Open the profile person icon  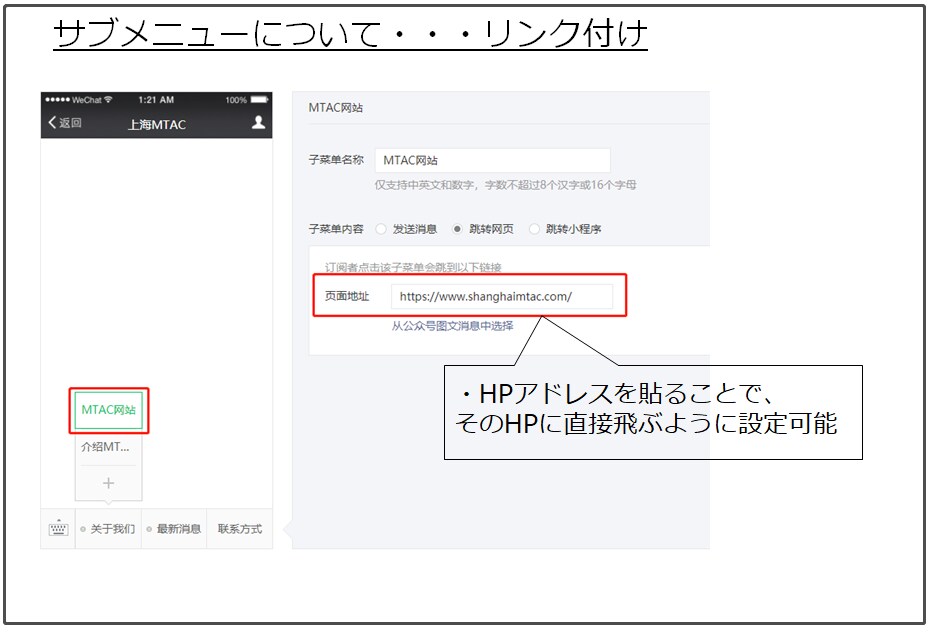tap(258, 122)
